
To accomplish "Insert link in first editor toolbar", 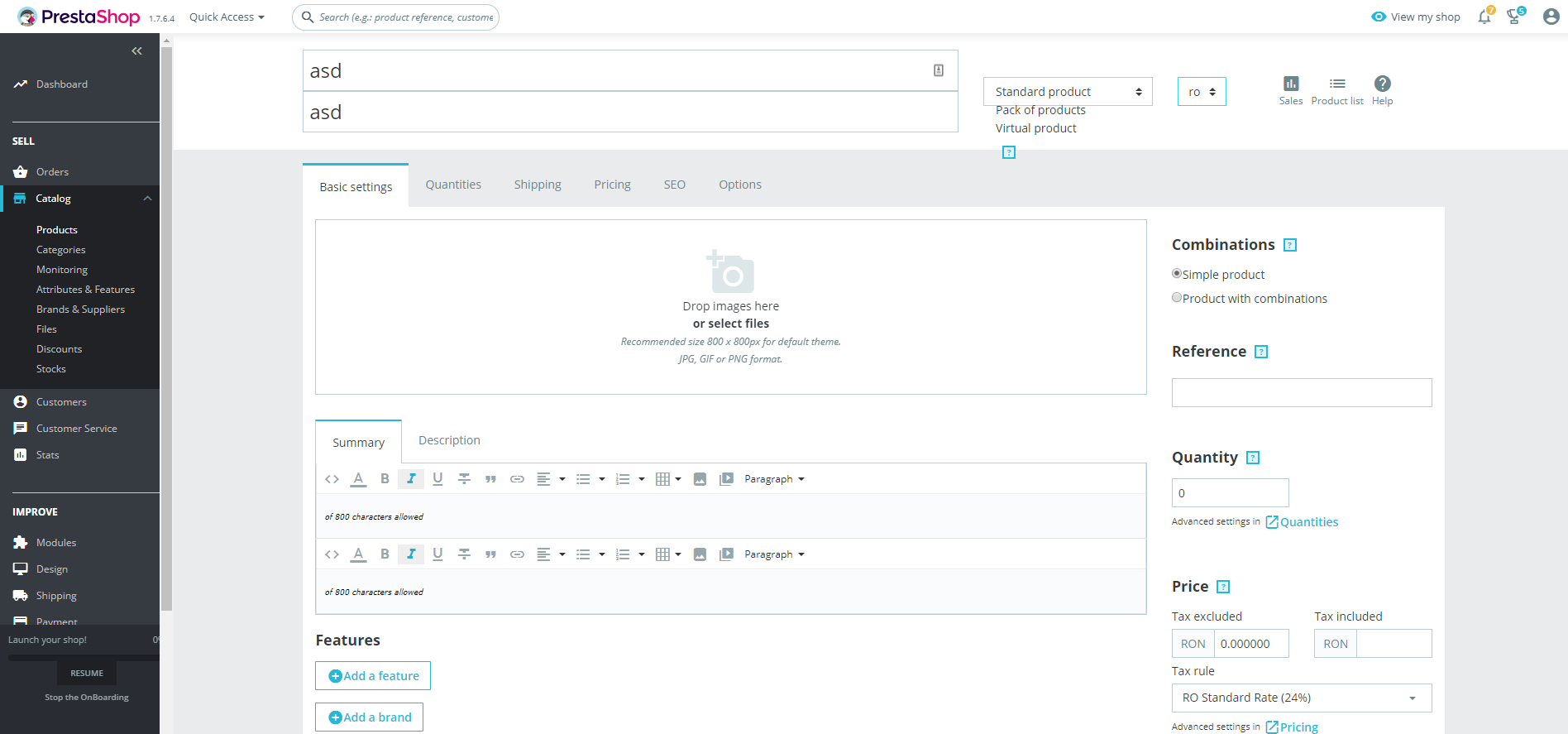I will tap(517, 479).
